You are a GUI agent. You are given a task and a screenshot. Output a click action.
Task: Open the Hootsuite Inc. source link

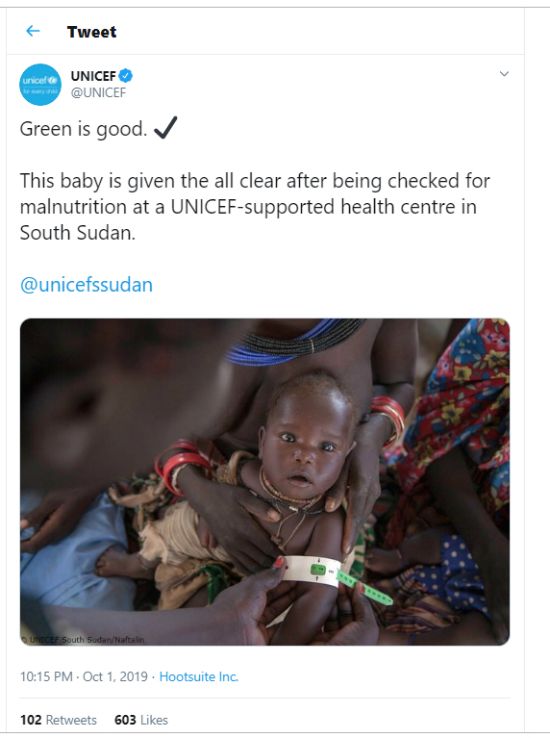click(199, 676)
